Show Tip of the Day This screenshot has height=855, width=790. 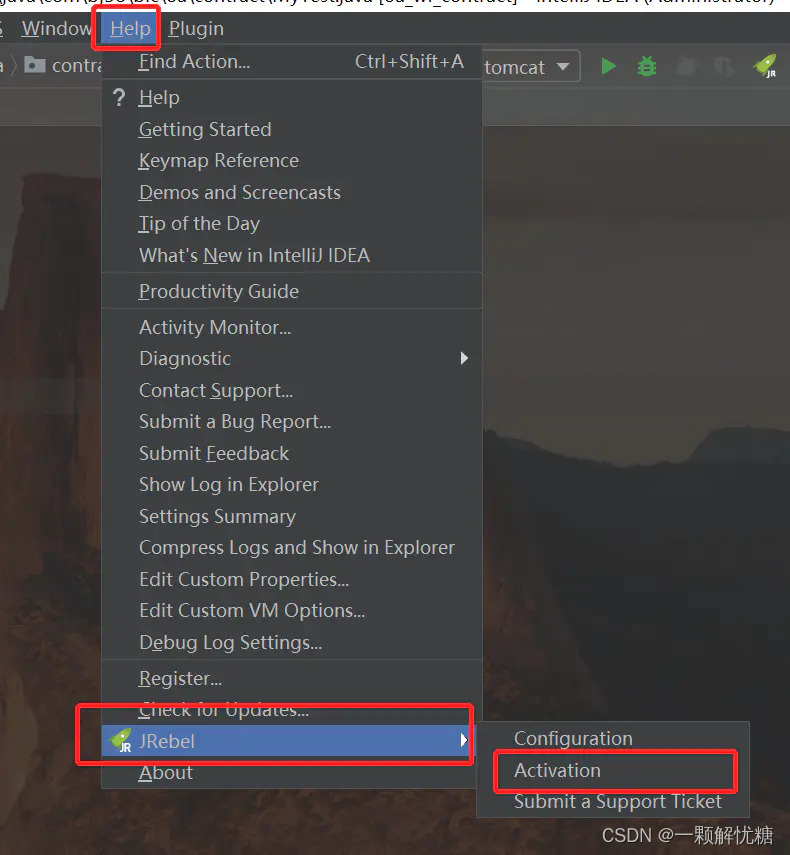[292, 224]
